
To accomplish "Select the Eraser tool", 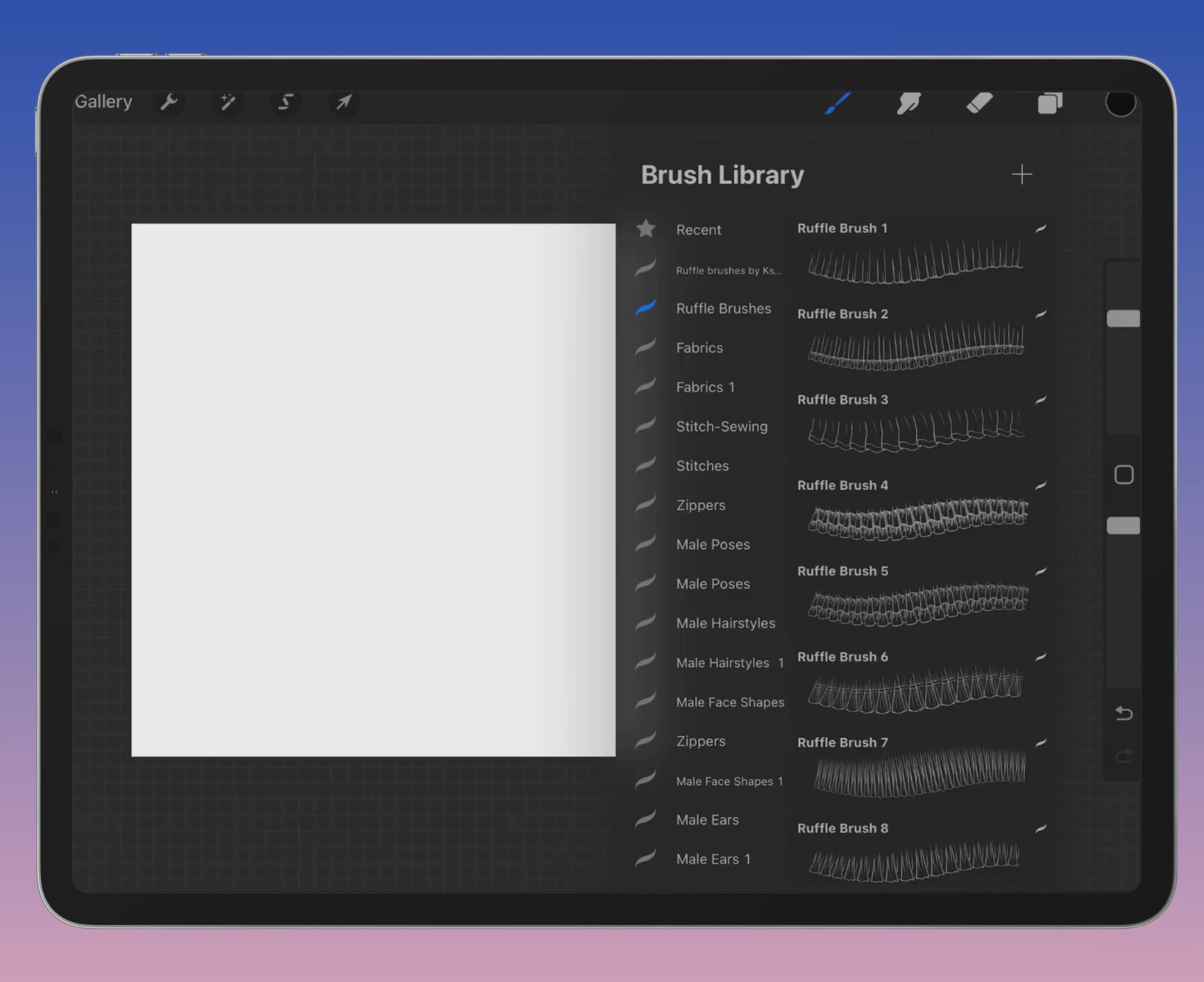I will [x=979, y=103].
